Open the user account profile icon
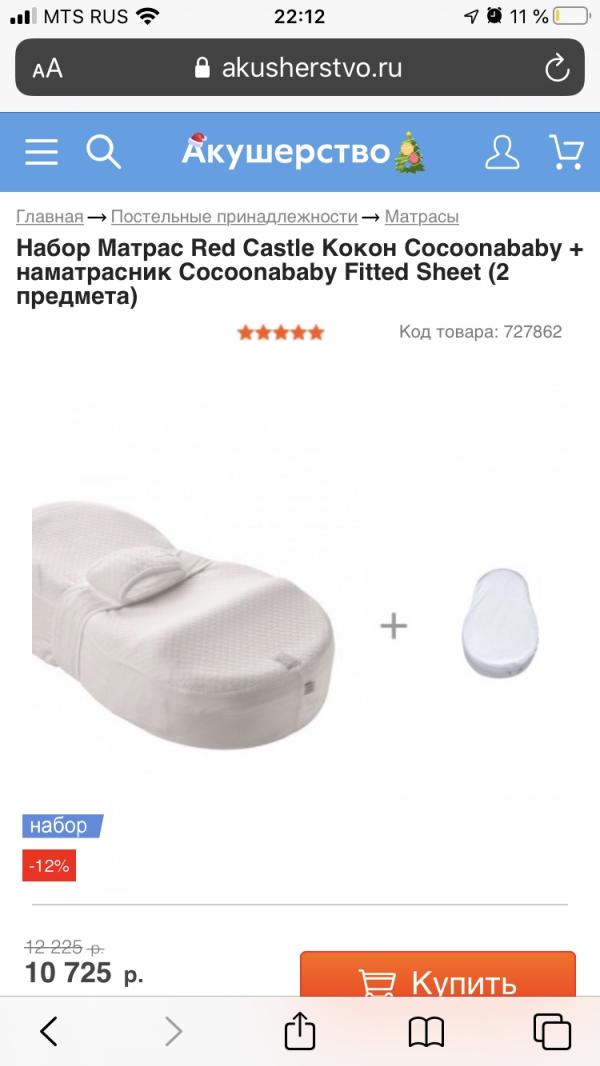 pyautogui.click(x=501, y=152)
